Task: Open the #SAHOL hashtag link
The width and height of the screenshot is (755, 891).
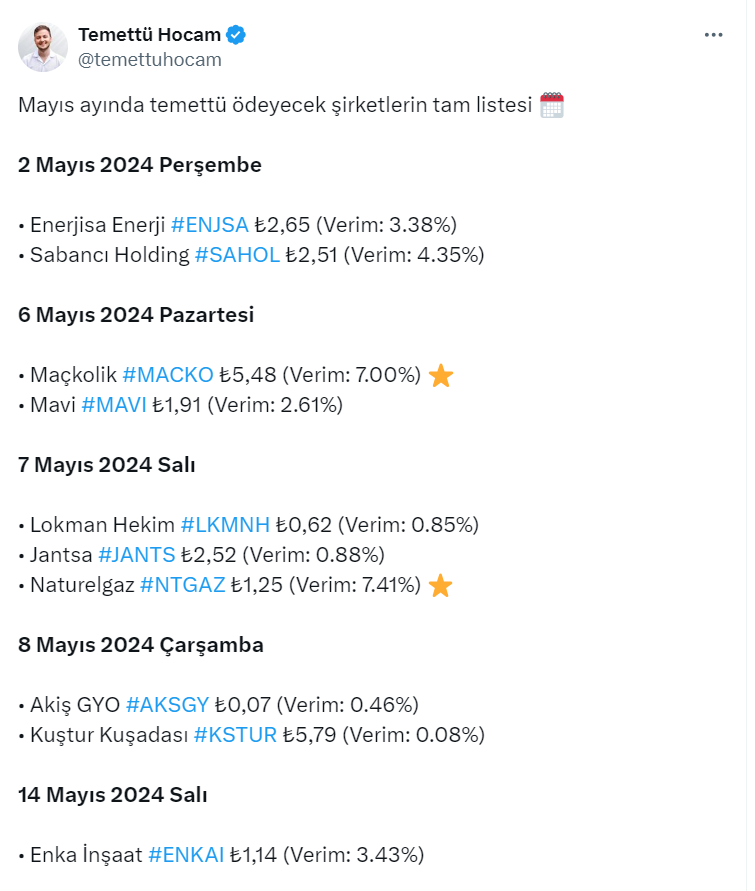Action: click(x=237, y=255)
